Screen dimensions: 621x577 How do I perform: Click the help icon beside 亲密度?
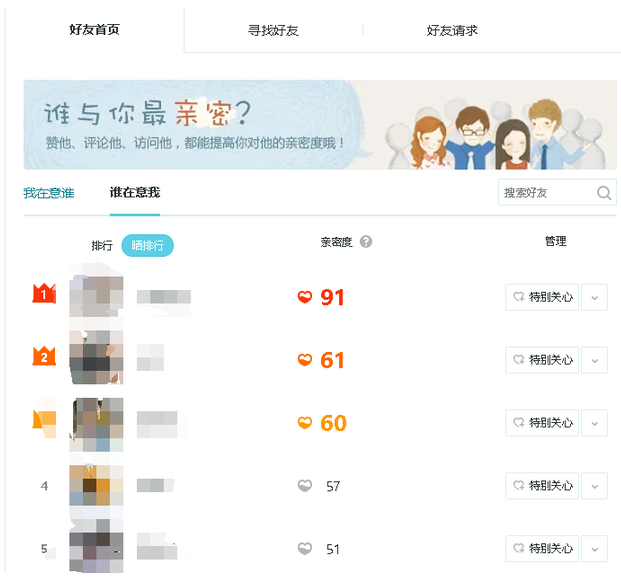(366, 242)
